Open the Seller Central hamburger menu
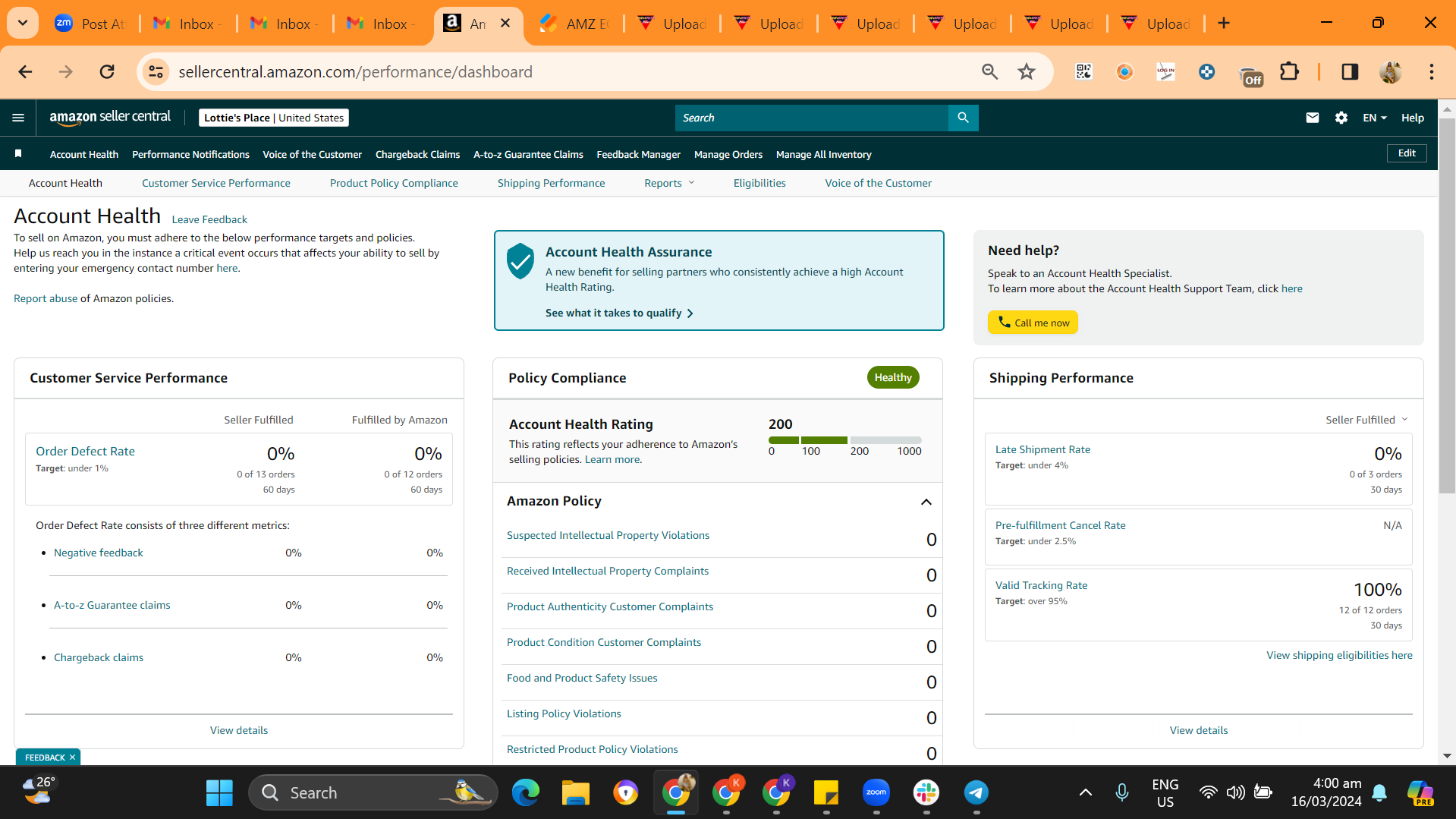The width and height of the screenshot is (1456, 819). pyautogui.click(x=18, y=118)
